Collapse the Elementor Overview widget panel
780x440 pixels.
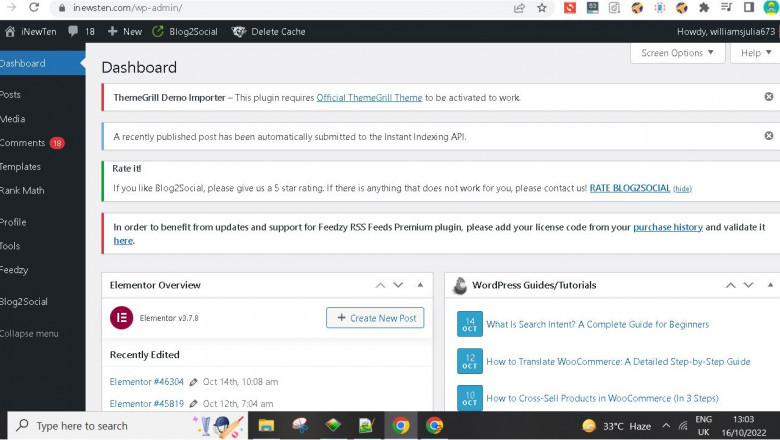click(x=420, y=285)
